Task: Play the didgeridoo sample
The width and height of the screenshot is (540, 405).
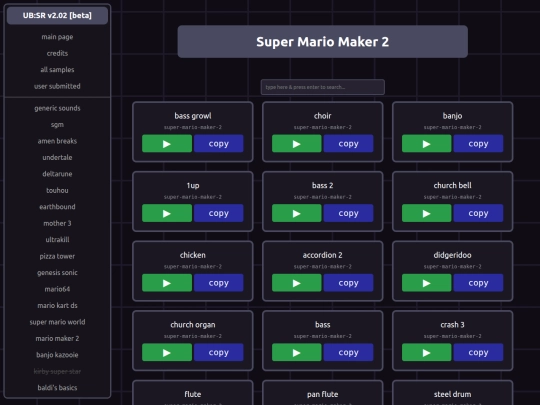Action: (x=426, y=283)
